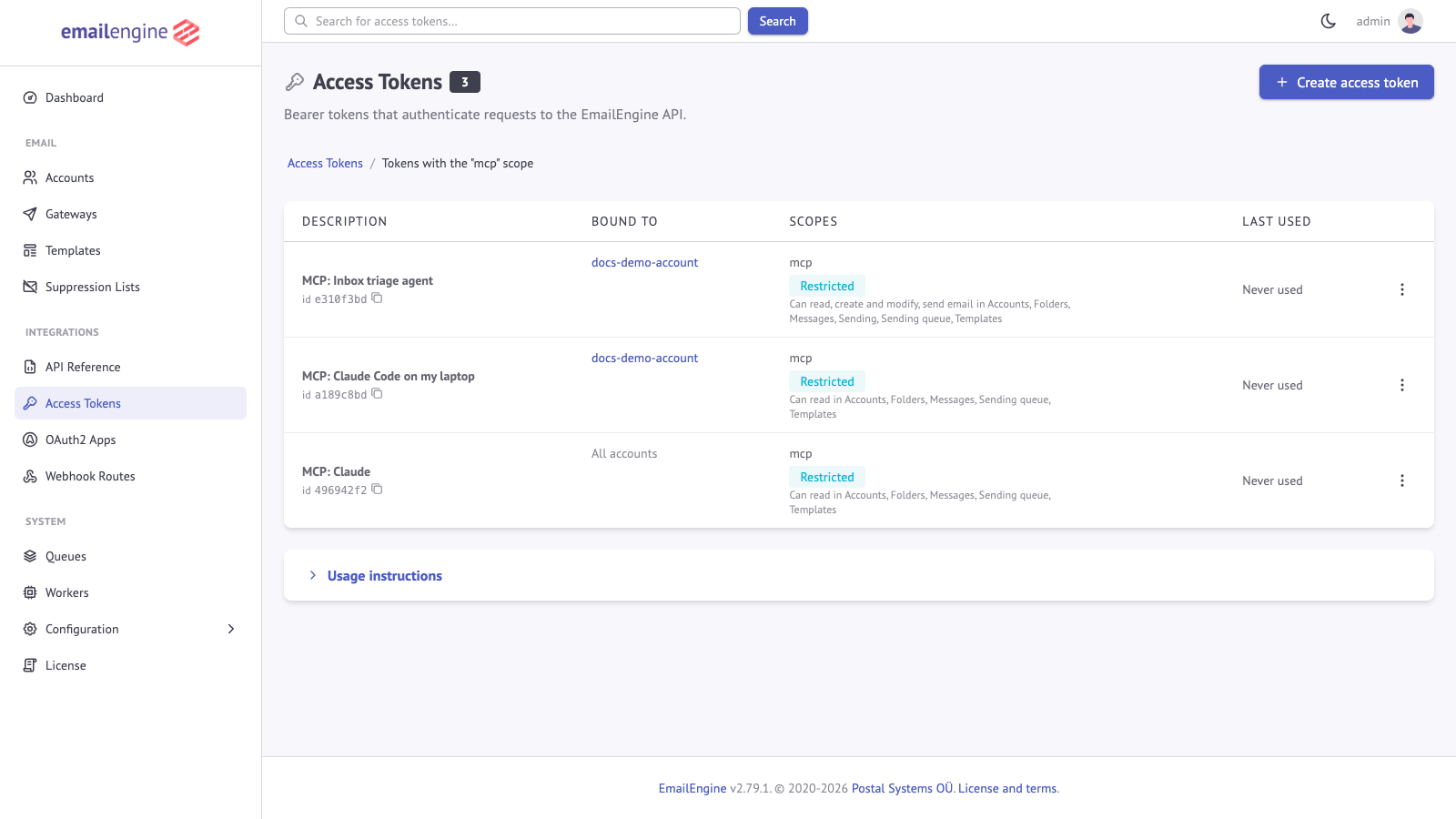Open Templates page

point(130,250)
